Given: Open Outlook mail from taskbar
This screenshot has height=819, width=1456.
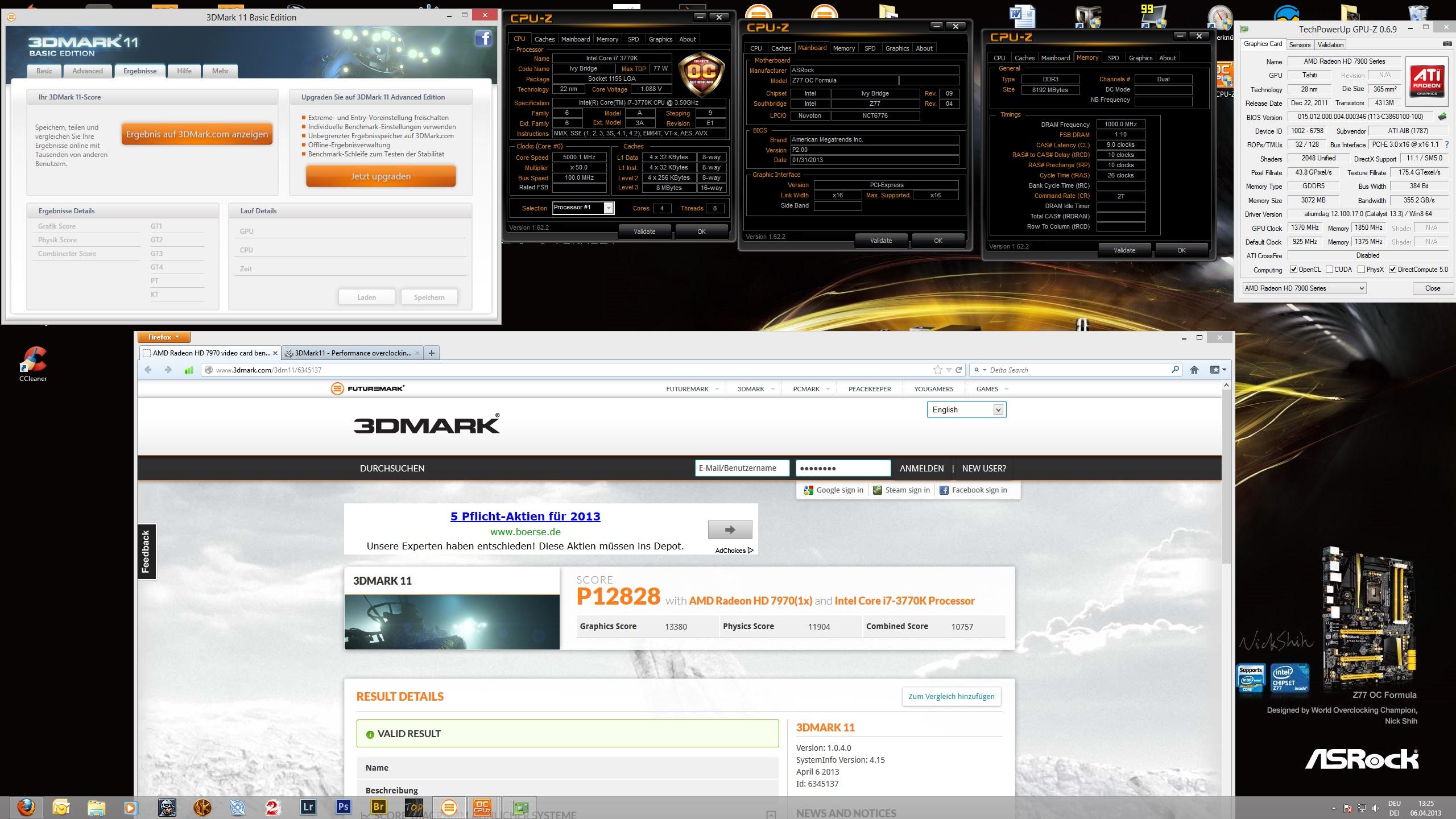Looking at the screenshot, I should click(61, 807).
